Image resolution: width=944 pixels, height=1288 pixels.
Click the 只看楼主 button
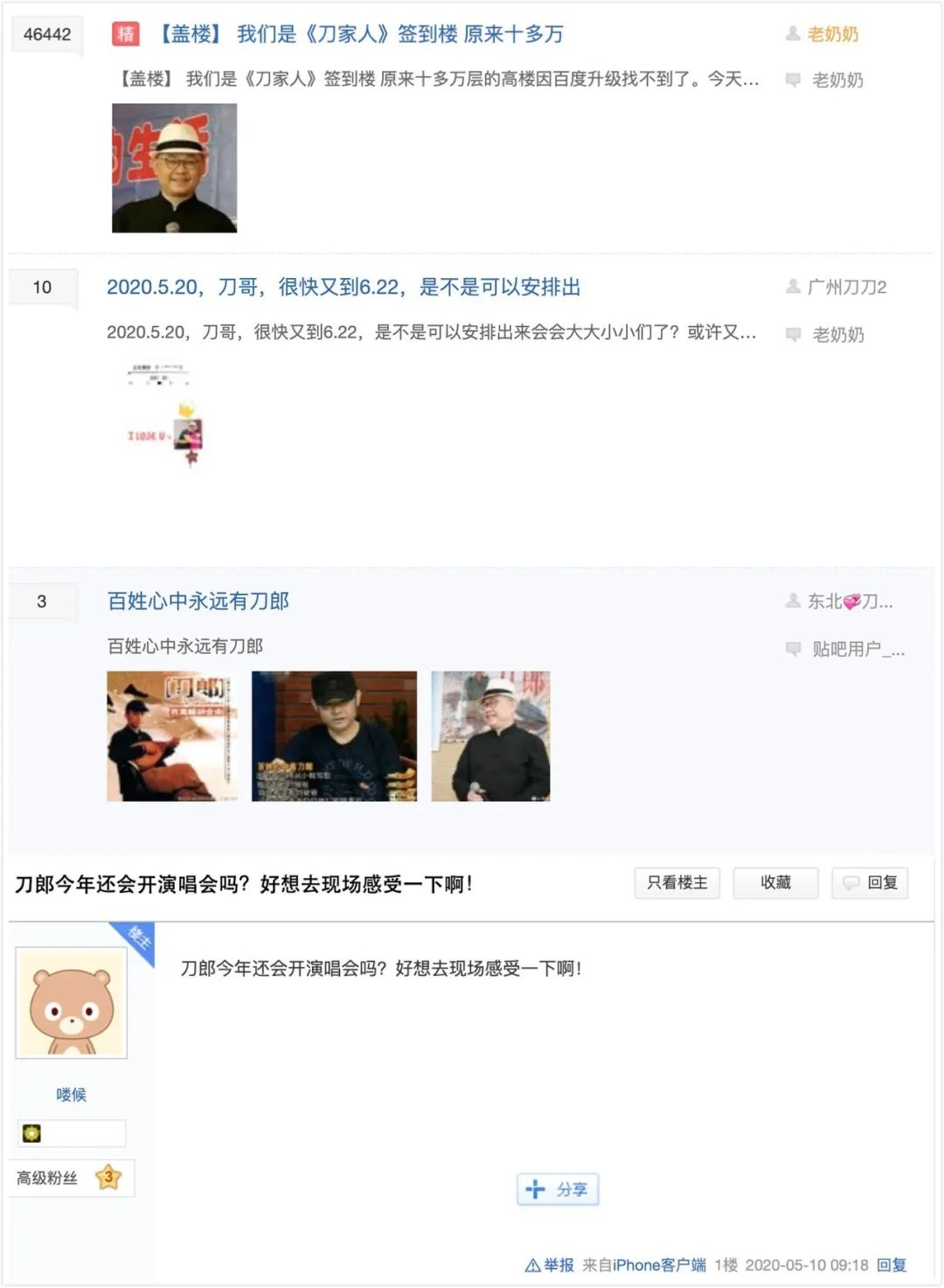coord(677,883)
